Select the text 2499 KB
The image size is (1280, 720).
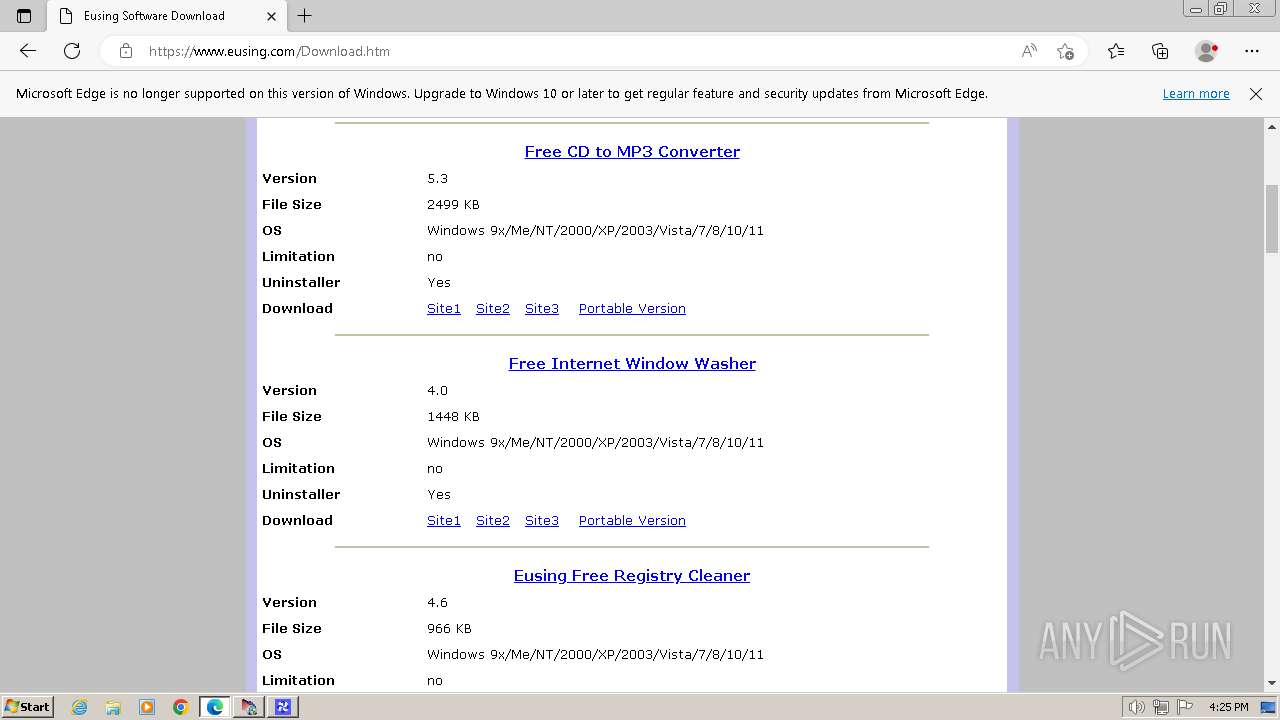(453, 205)
